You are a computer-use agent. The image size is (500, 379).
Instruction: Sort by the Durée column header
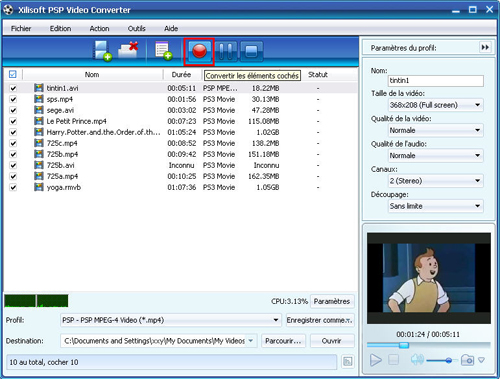182,74
